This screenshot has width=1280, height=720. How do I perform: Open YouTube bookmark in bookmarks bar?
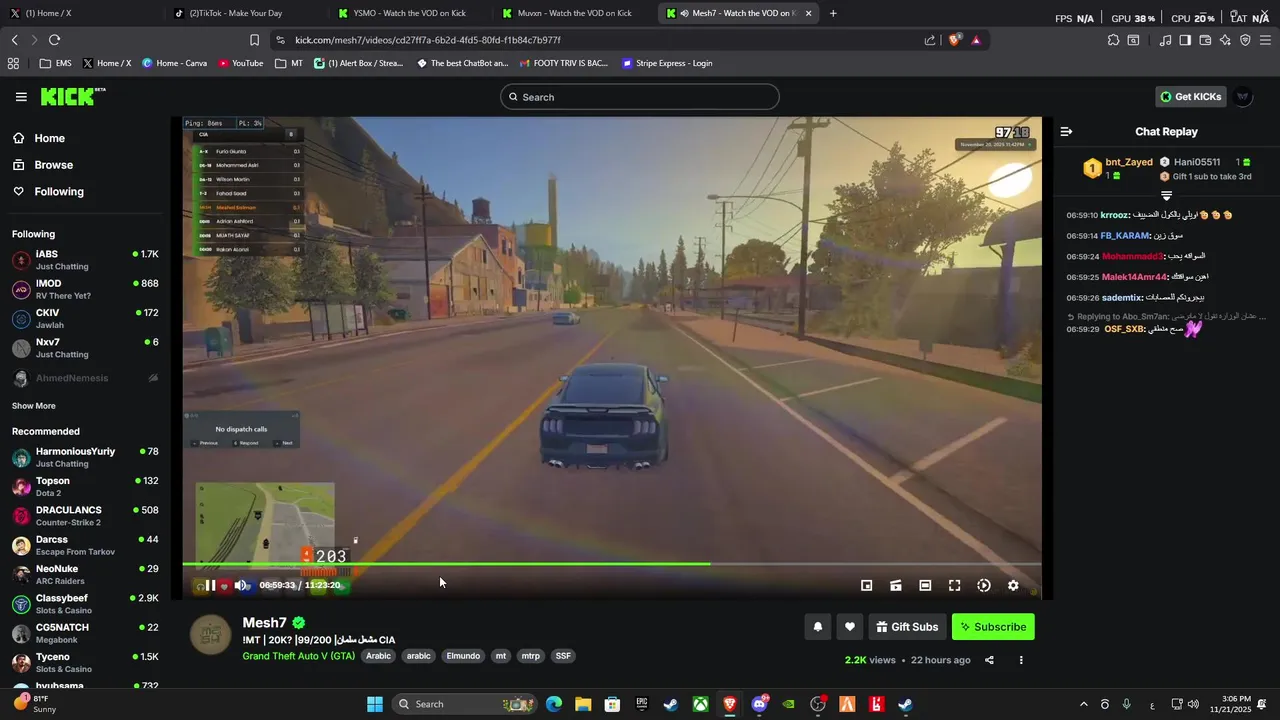click(240, 63)
